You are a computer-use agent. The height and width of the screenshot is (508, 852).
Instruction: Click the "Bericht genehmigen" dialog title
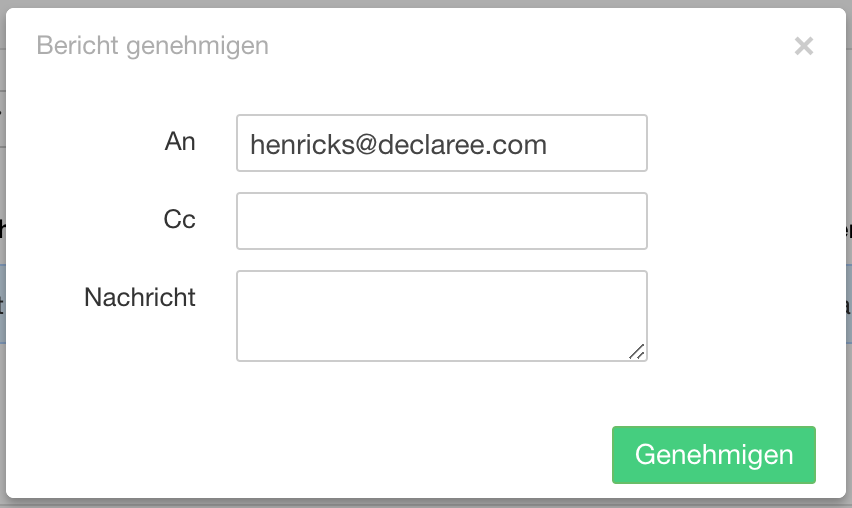152,46
